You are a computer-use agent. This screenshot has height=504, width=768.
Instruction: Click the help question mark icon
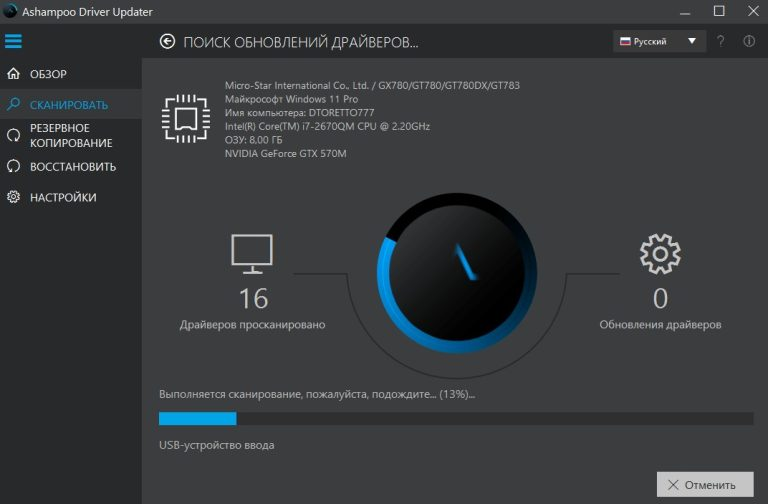click(720, 41)
